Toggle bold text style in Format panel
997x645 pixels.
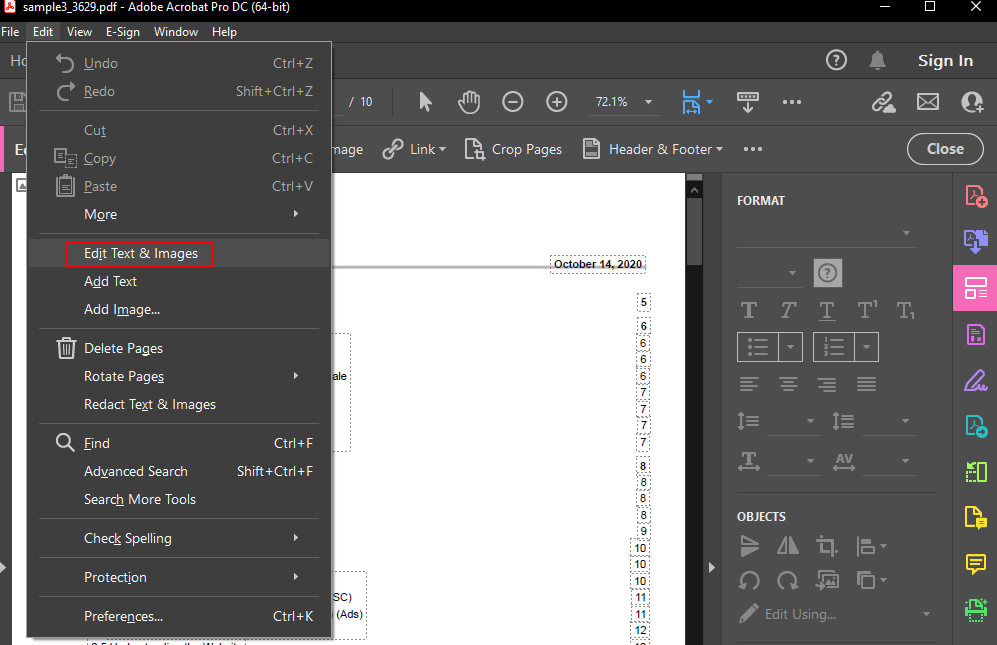(x=748, y=310)
